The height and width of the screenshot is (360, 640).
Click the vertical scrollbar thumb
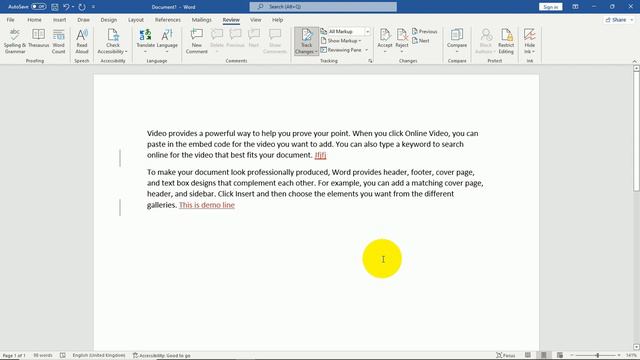point(636,131)
